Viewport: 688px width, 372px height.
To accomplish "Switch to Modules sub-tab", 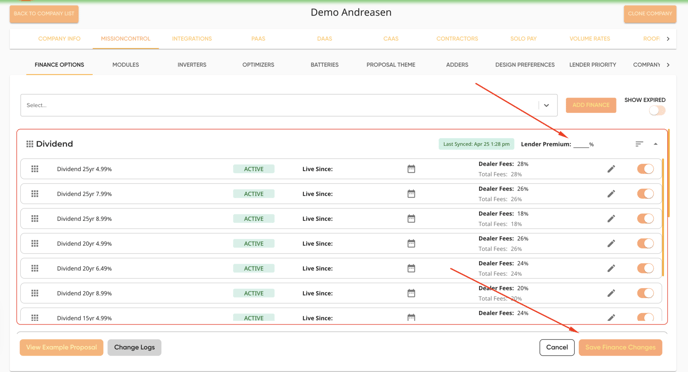I will [125, 64].
